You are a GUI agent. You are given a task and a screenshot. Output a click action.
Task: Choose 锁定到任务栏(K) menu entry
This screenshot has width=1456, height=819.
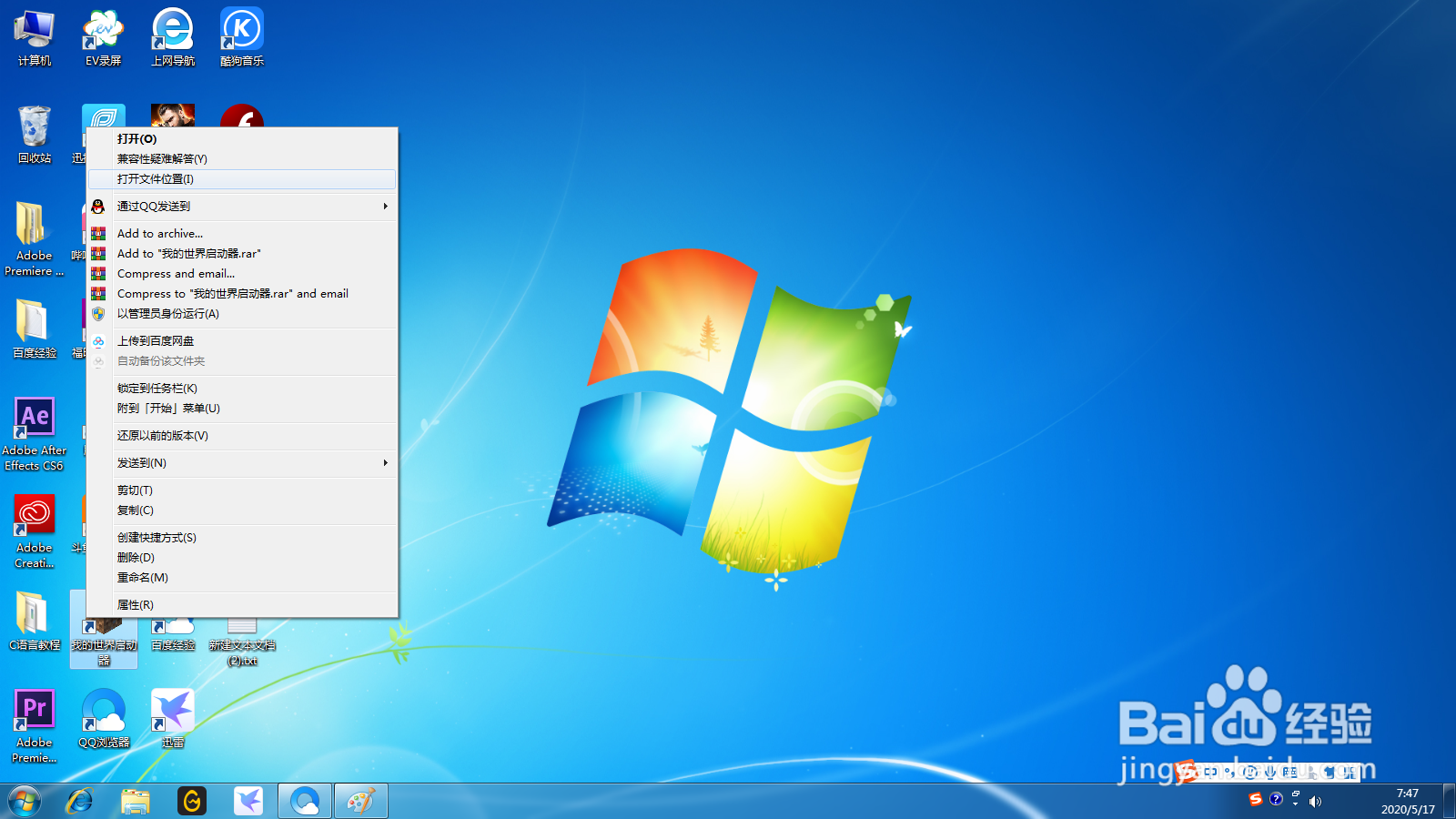click(242, 389)
